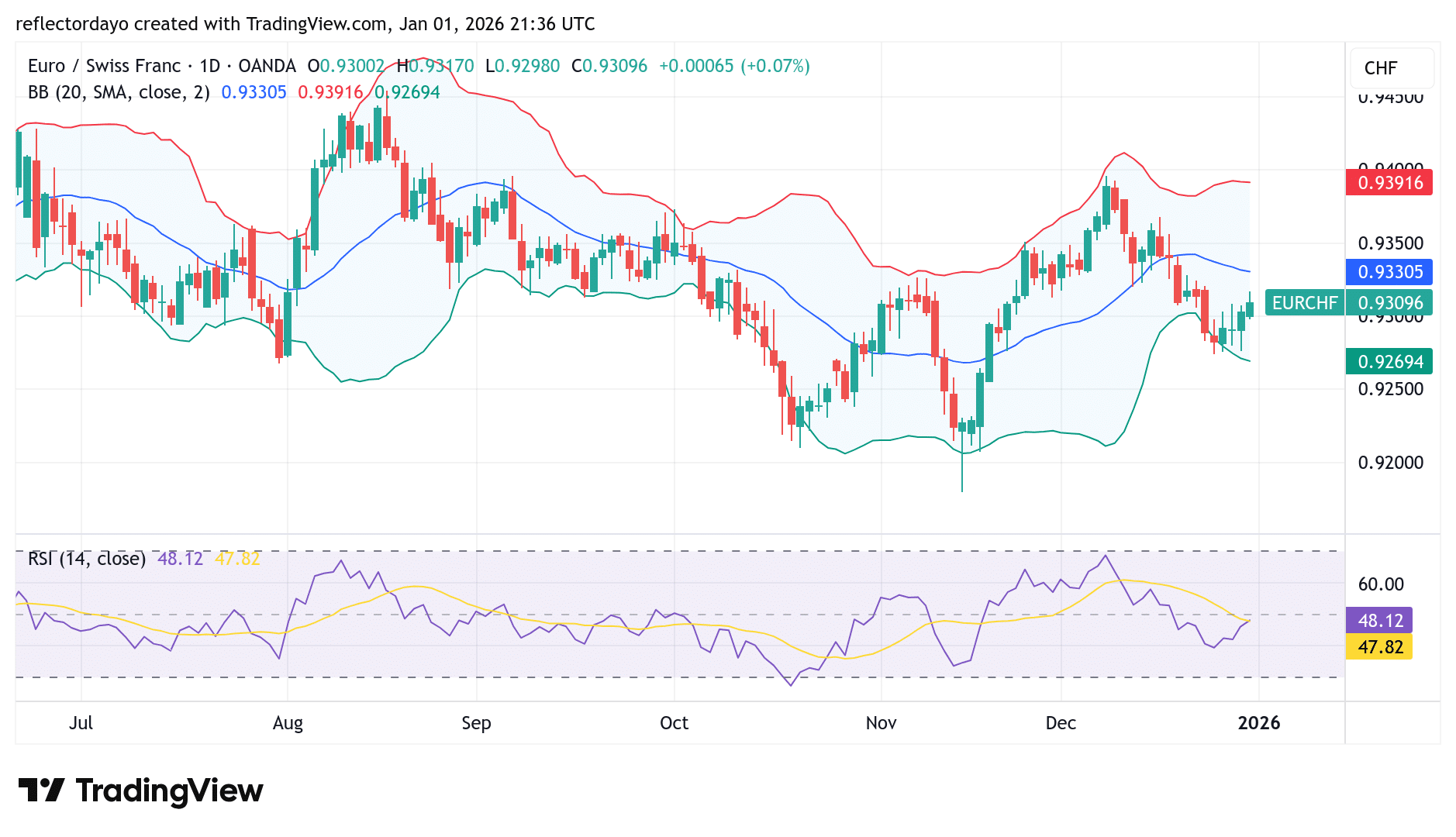Open the OANDA exchange selector
The height and width of the screenshot is (837, 1456).
click(266, 66)
